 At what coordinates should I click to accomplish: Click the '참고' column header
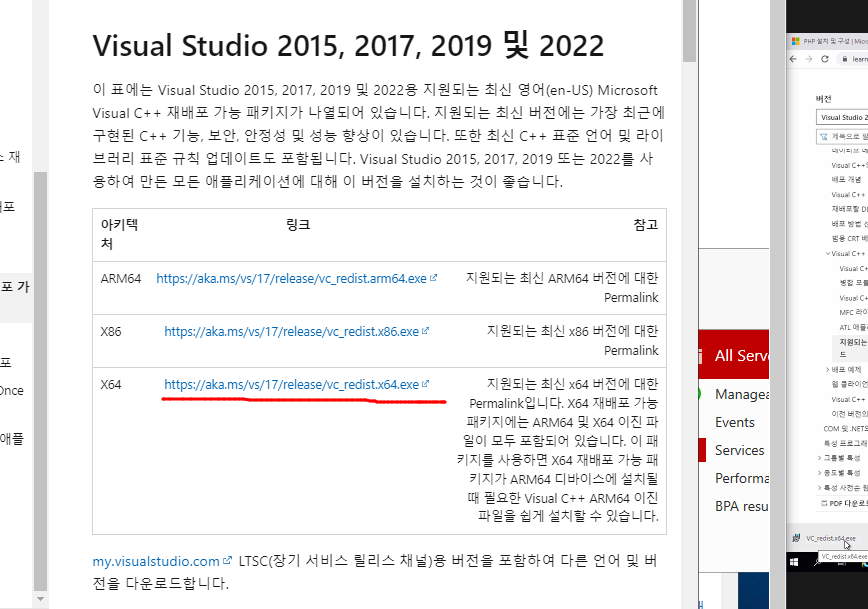pos(645,225)
